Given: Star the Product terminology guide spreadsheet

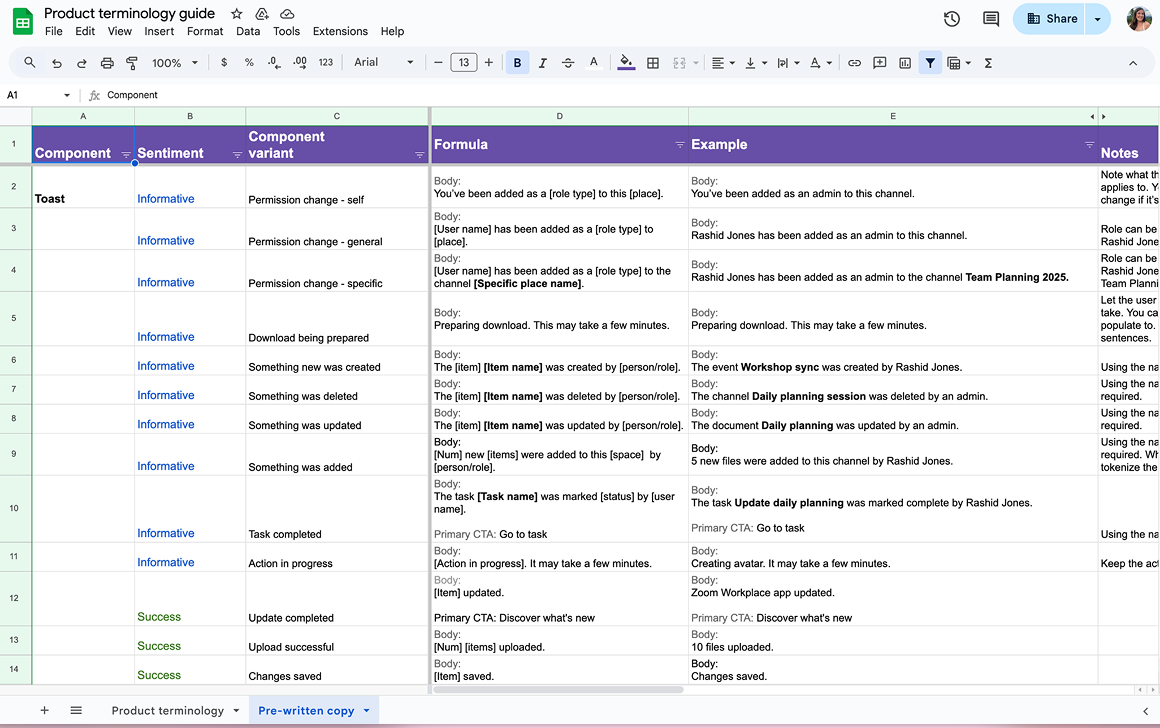Looking at the screenshot, I should (x=236, y=14).
